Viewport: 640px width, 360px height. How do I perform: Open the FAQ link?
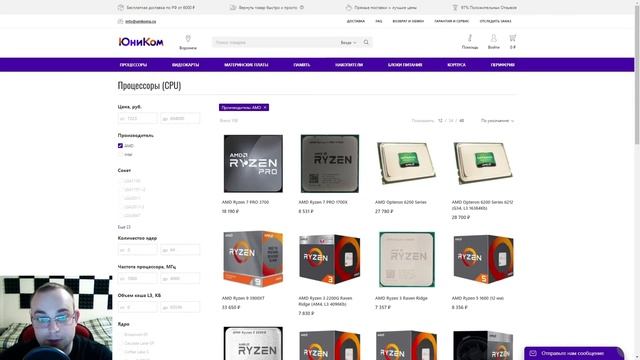point(379,21)
